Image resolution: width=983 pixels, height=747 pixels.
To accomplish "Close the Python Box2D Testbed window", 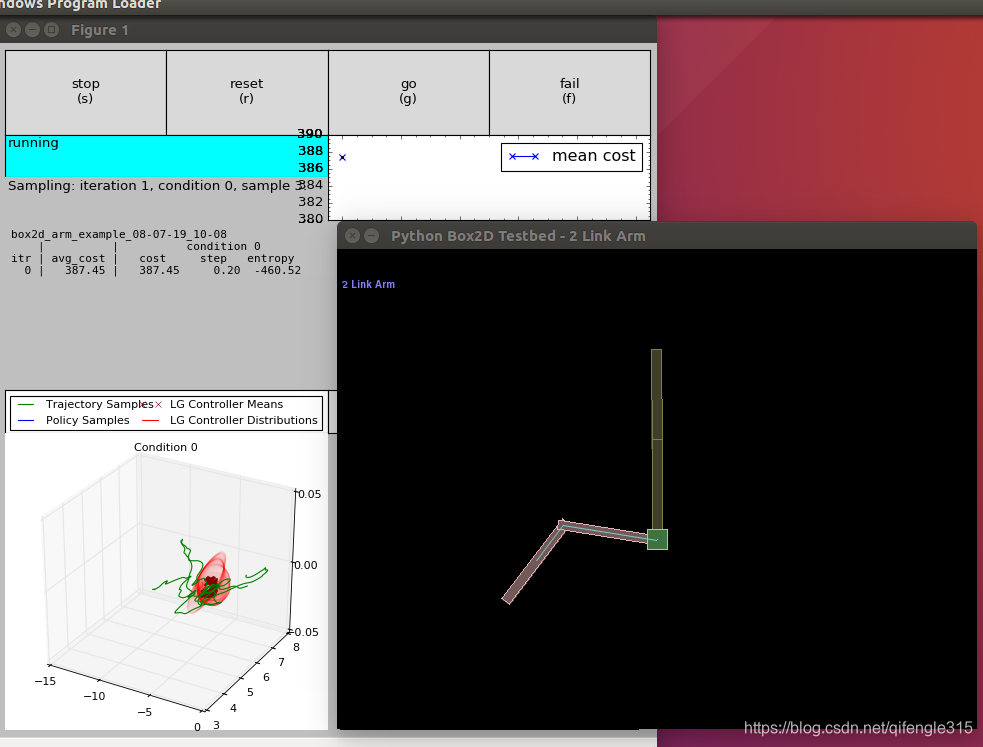I will [353, 236].
